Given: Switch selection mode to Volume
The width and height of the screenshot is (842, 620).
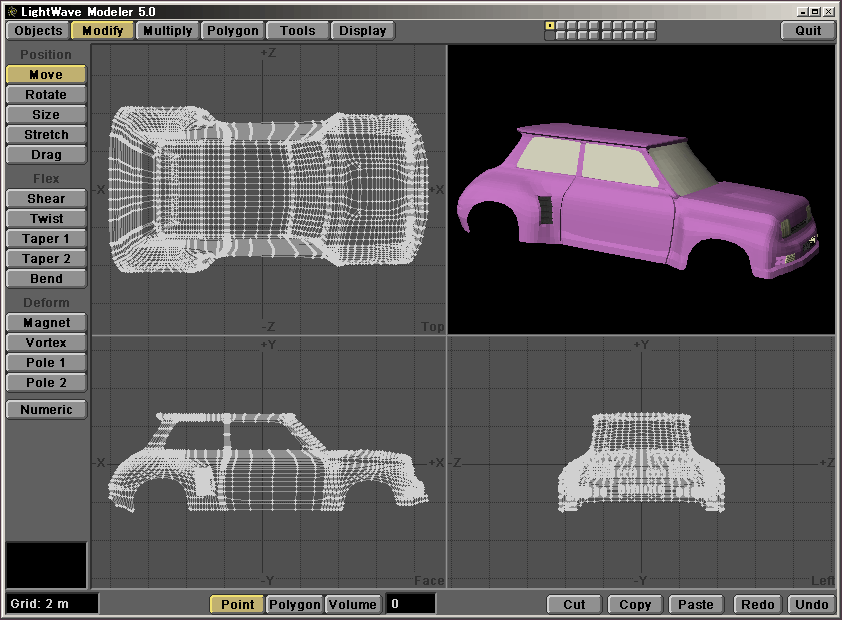Looking at the screenshot, I should (x=353, y=604).
